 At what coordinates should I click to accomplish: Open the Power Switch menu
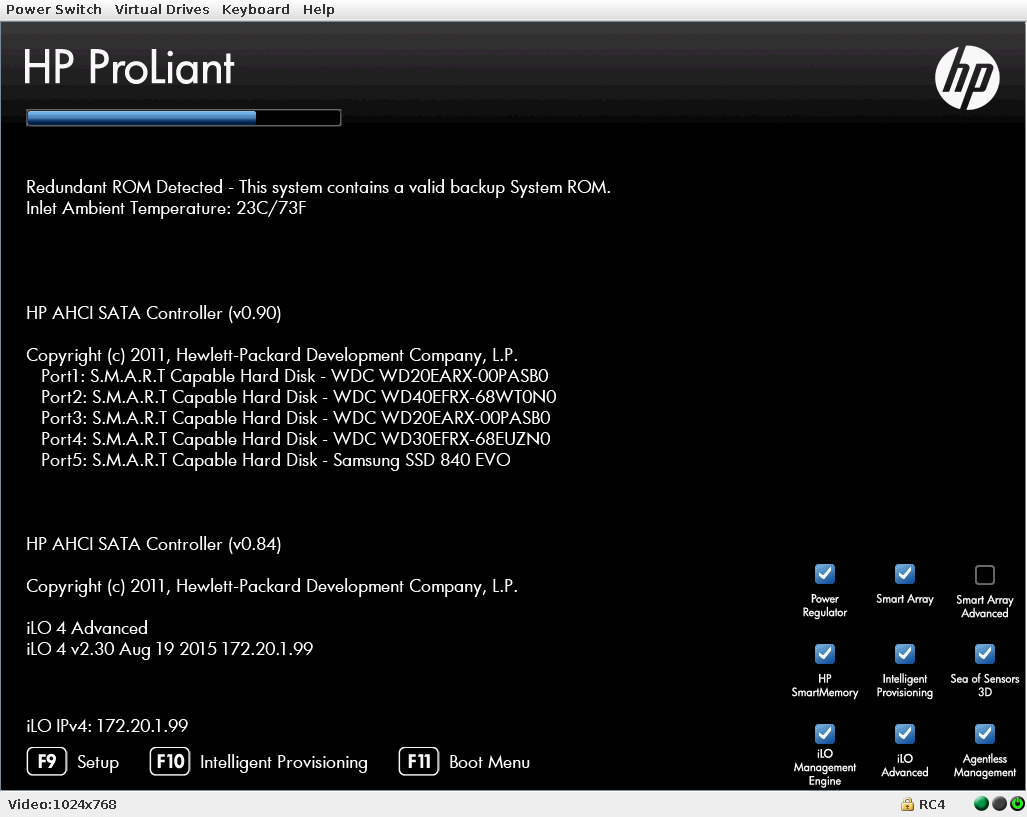pos(54,10)
